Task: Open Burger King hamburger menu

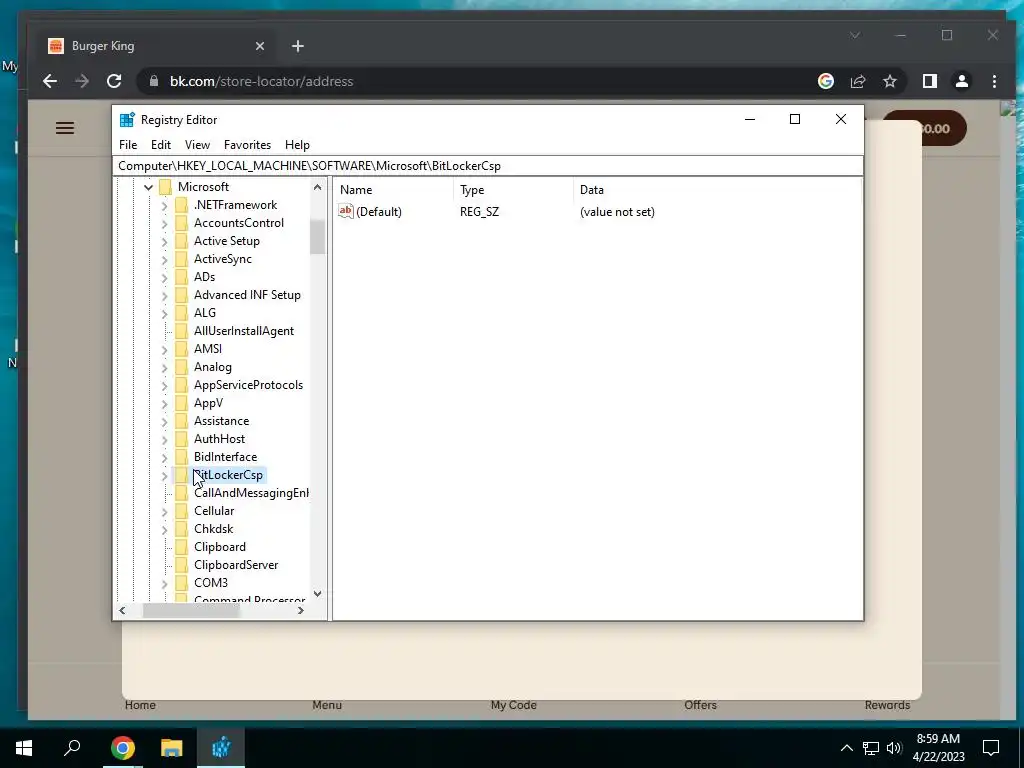Action: (x=65, y=128)
